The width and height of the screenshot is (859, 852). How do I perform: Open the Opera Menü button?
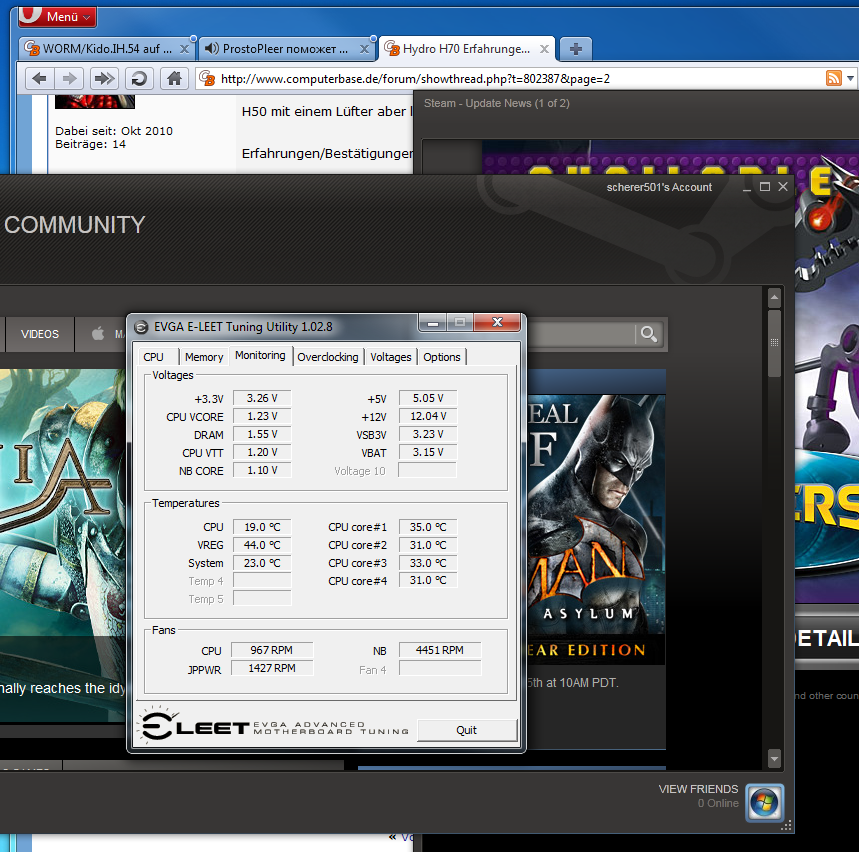coord(58,16)
